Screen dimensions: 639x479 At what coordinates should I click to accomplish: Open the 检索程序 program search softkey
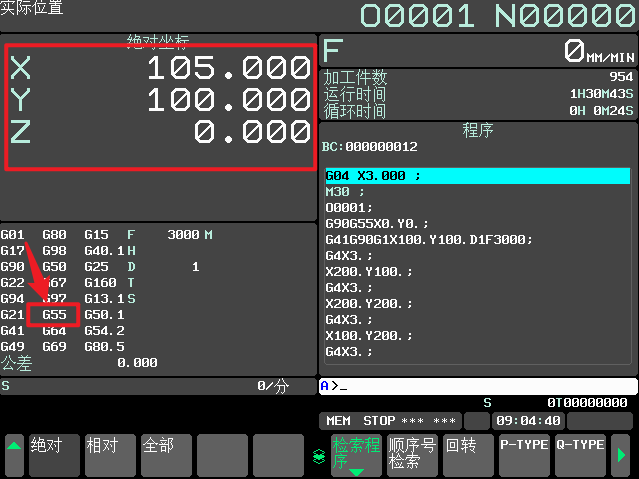pyautogui.click(x=356, y=455)
